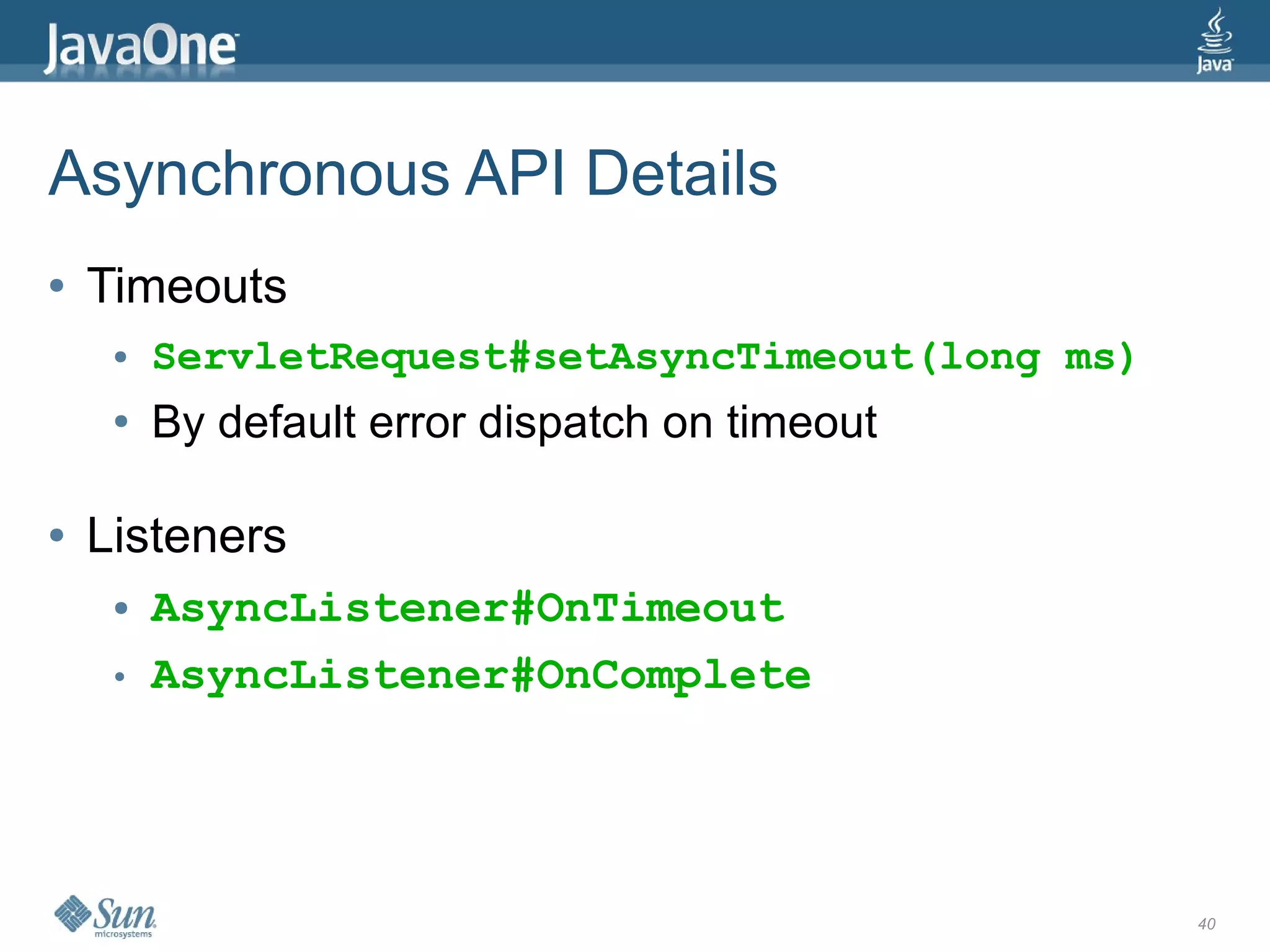
Task: Click the Listeners heading text
Action: coord(187,535)
